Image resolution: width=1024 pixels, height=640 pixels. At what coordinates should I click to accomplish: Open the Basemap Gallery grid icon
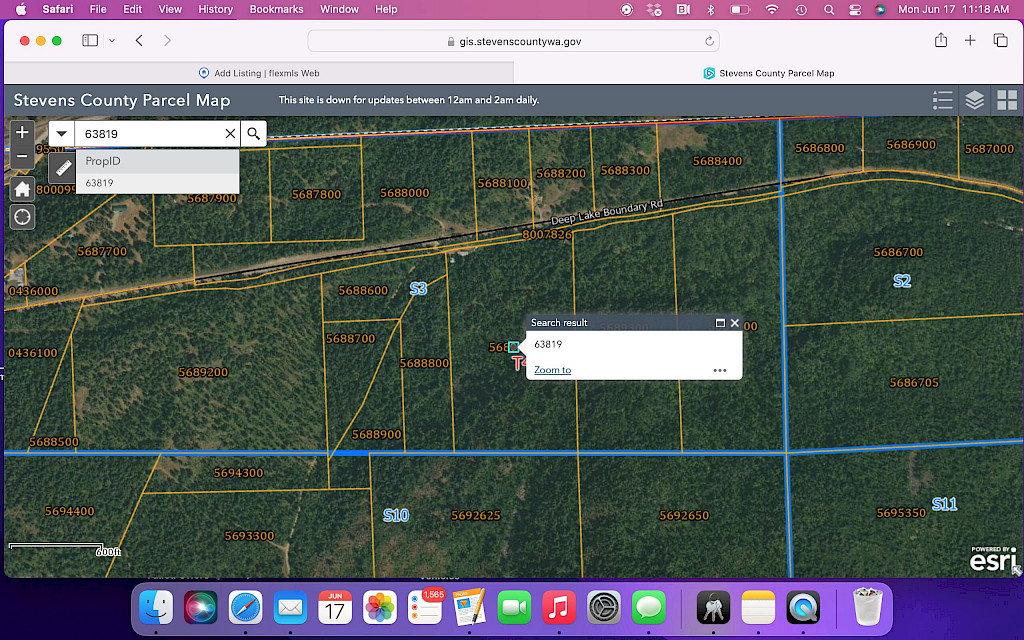click(1007, 100)
